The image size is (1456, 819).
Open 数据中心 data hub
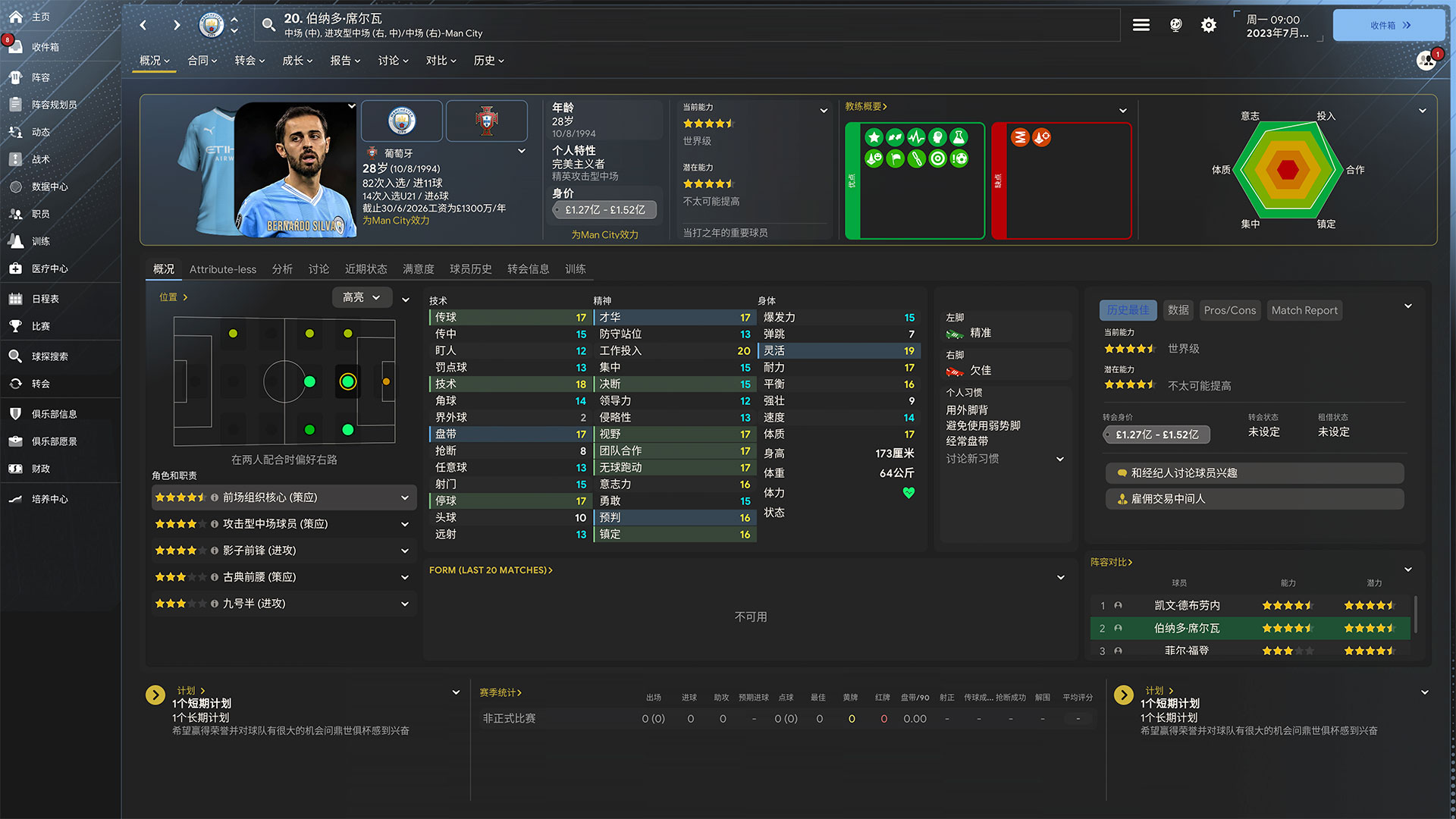tap(49, 187)
